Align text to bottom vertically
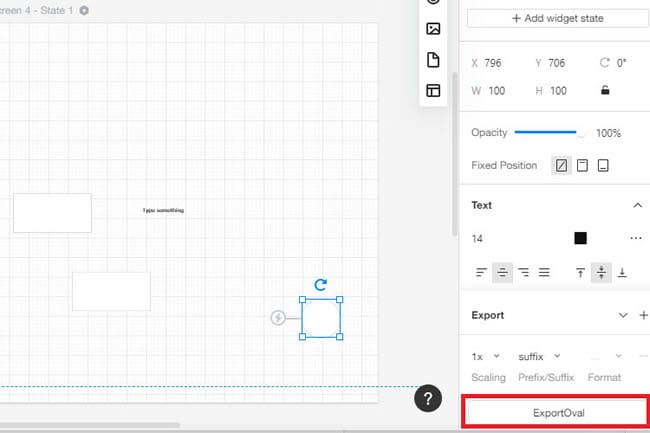 622,272
